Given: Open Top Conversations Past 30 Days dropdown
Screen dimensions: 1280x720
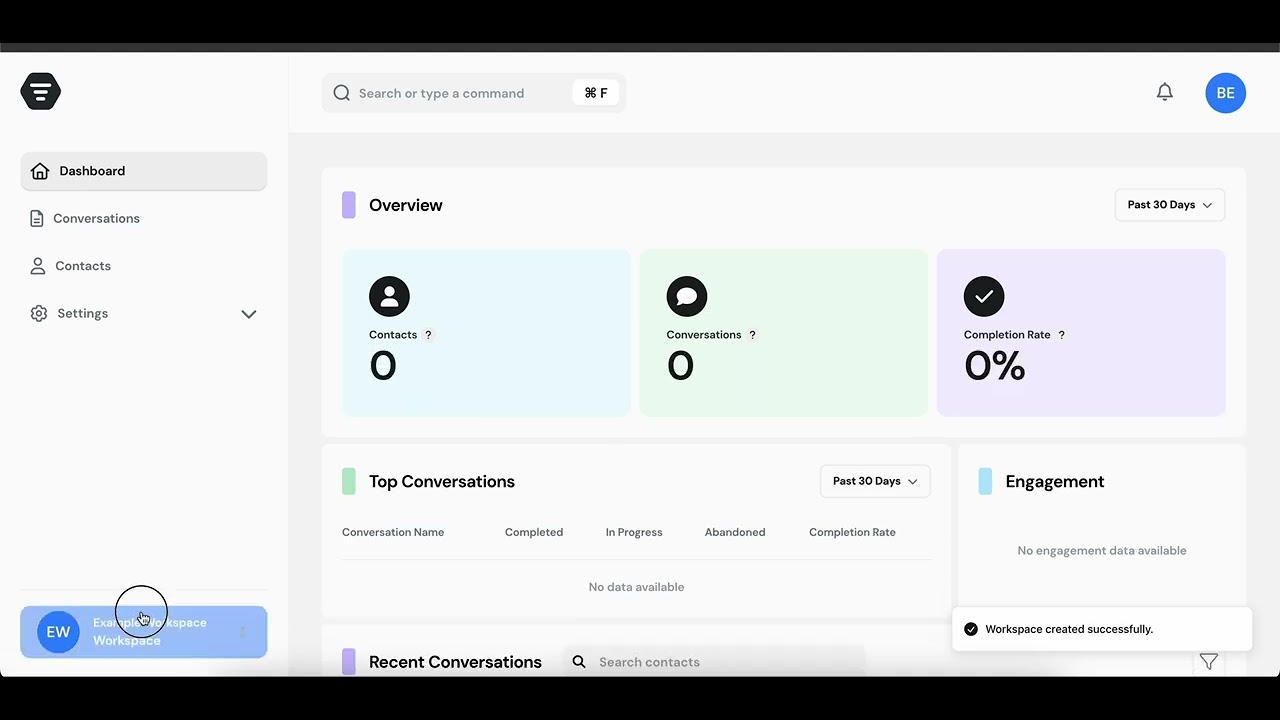Looking at the screenshot, I should (x=875, y=481).
